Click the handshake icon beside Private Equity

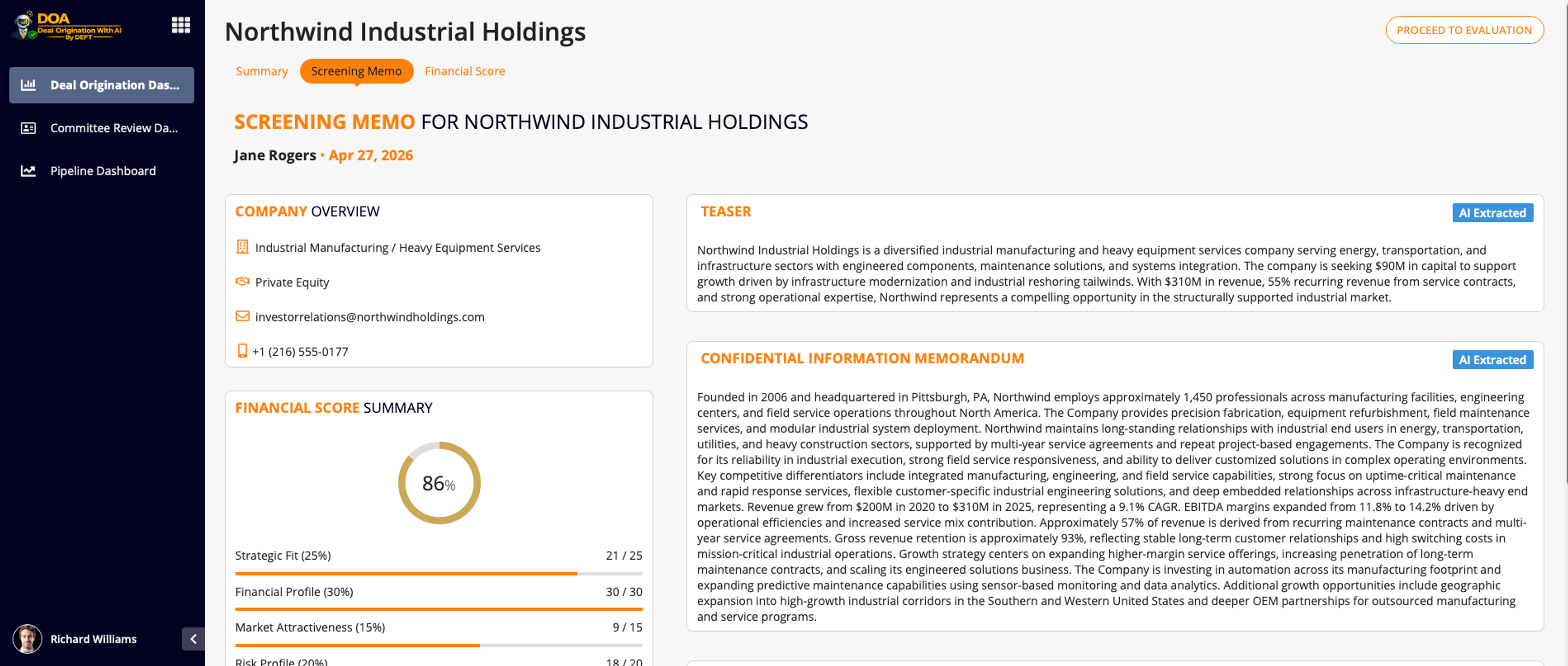tap(242, 282)
